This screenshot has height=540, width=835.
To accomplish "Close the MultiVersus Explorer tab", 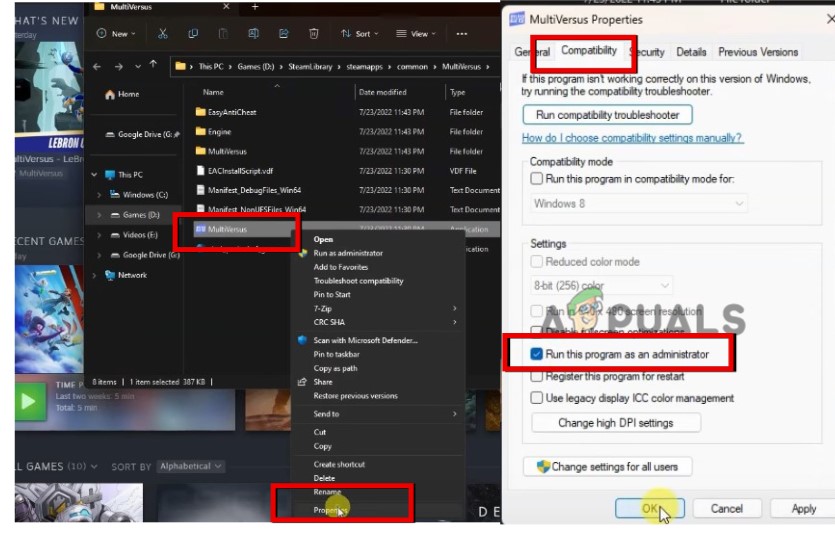I will coord(226,6).
